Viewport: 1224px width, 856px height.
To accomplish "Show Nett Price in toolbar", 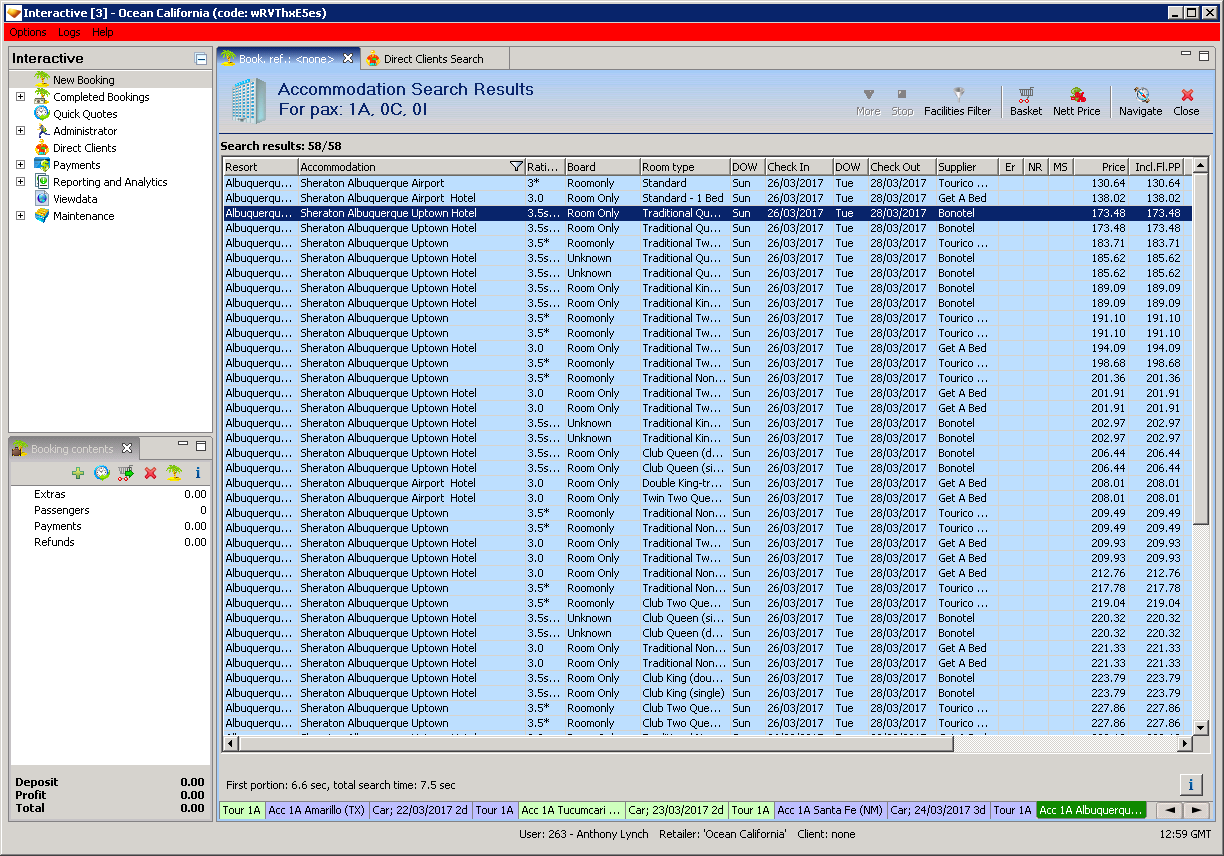I will point(1076,100).
